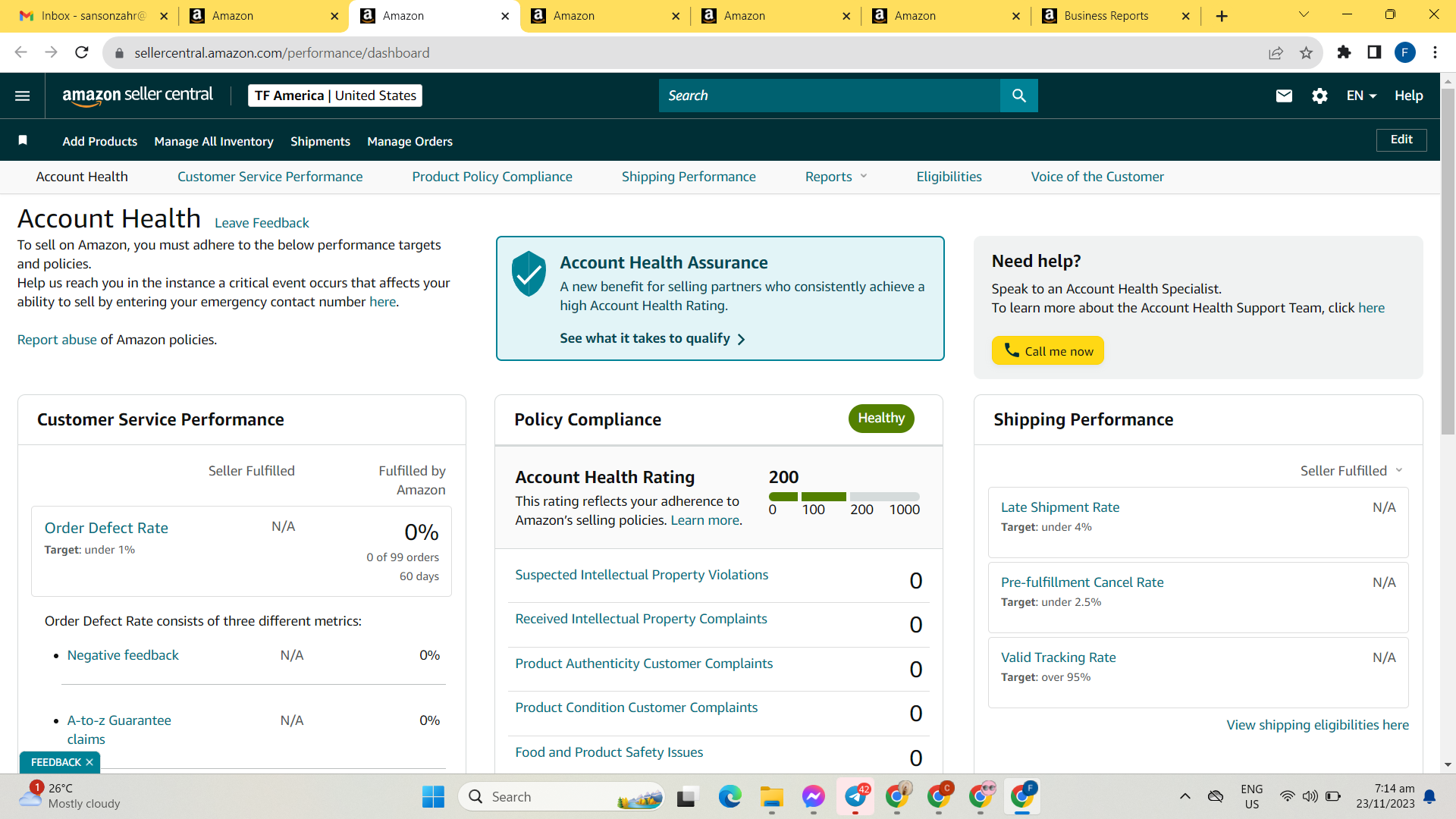Bookmark page with star icon

[1306, 52]
